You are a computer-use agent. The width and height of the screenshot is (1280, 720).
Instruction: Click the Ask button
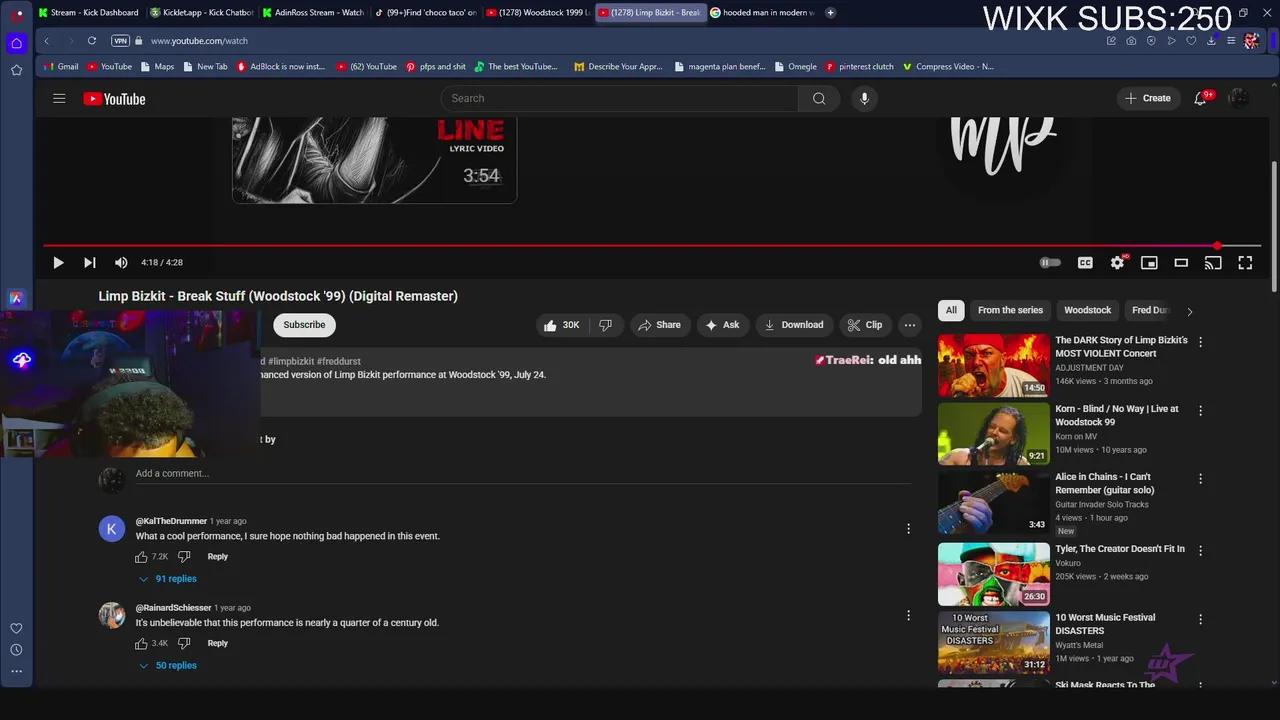(722, 325)
